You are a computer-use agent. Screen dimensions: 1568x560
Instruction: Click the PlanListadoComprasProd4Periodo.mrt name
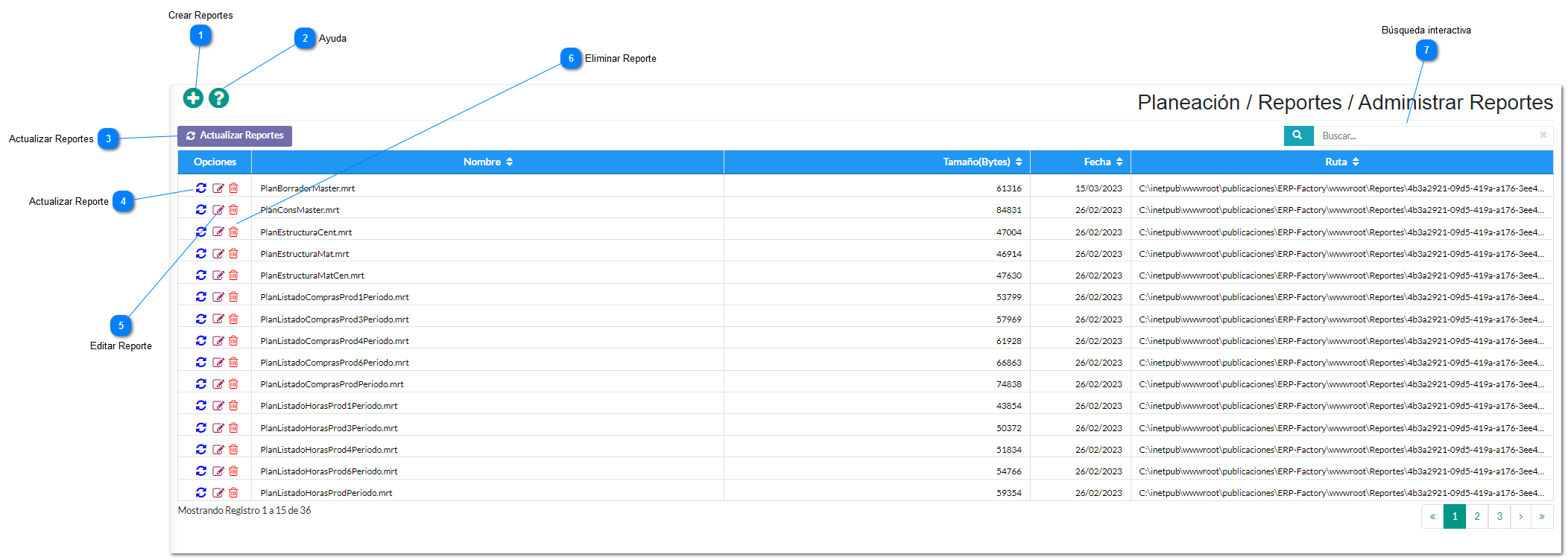pos(335,341)
